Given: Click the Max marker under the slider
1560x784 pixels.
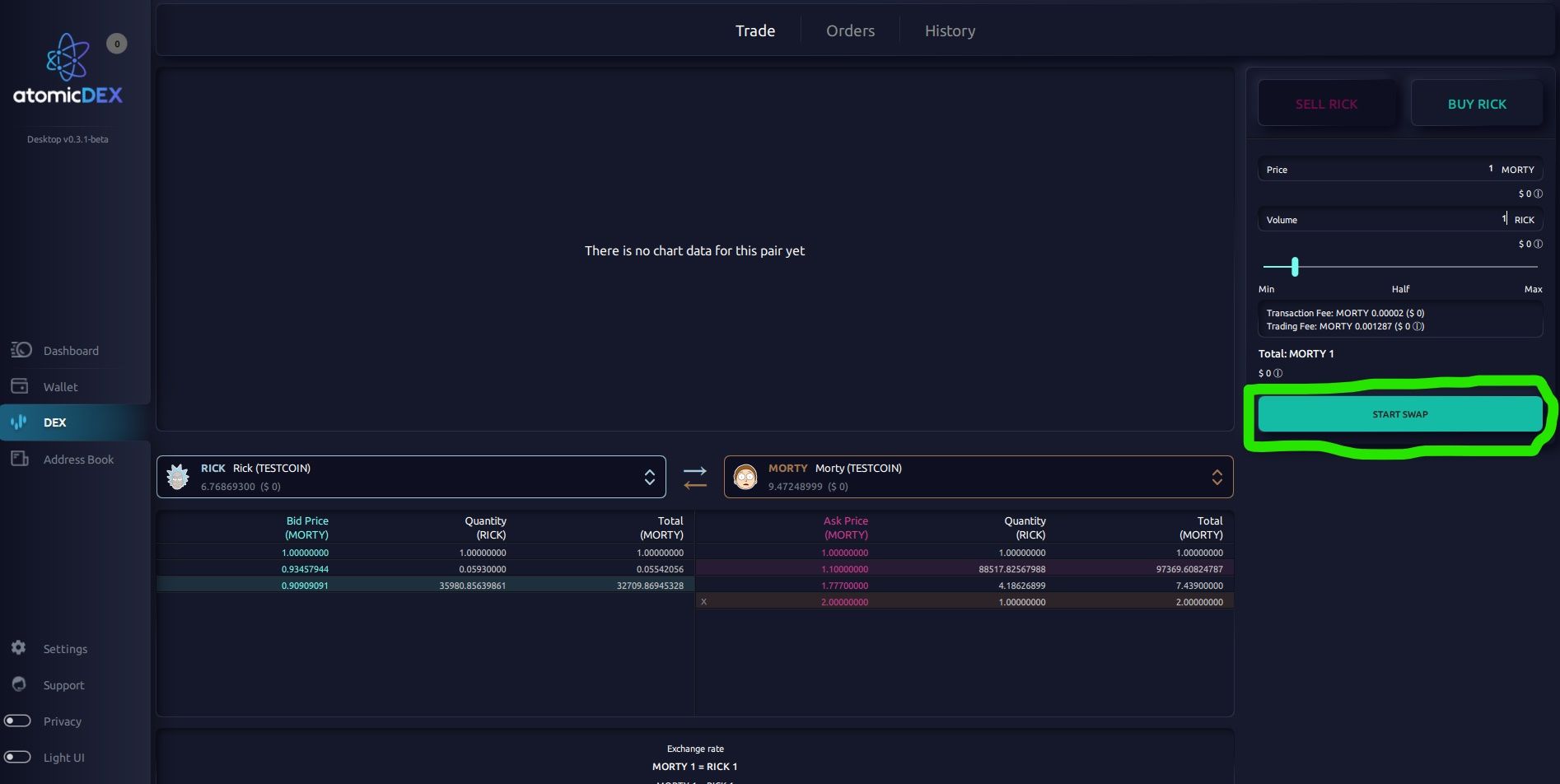Looking at the screenshot, I should (1533, 289).
